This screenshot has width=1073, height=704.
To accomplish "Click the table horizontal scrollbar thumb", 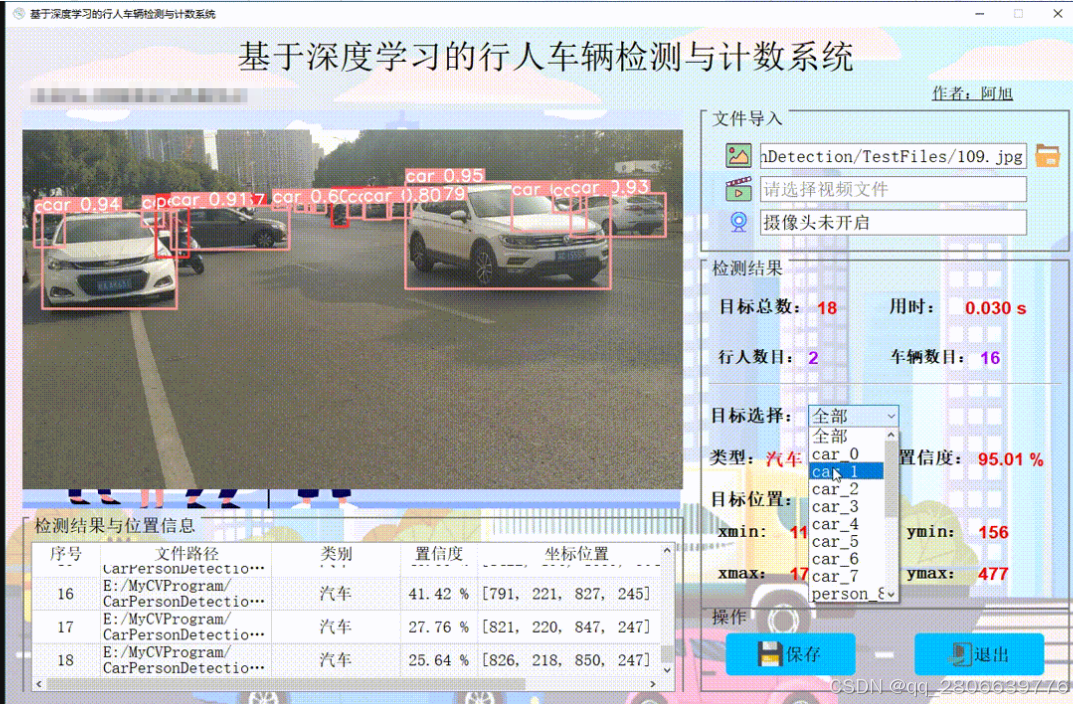I will pos(286,683).
